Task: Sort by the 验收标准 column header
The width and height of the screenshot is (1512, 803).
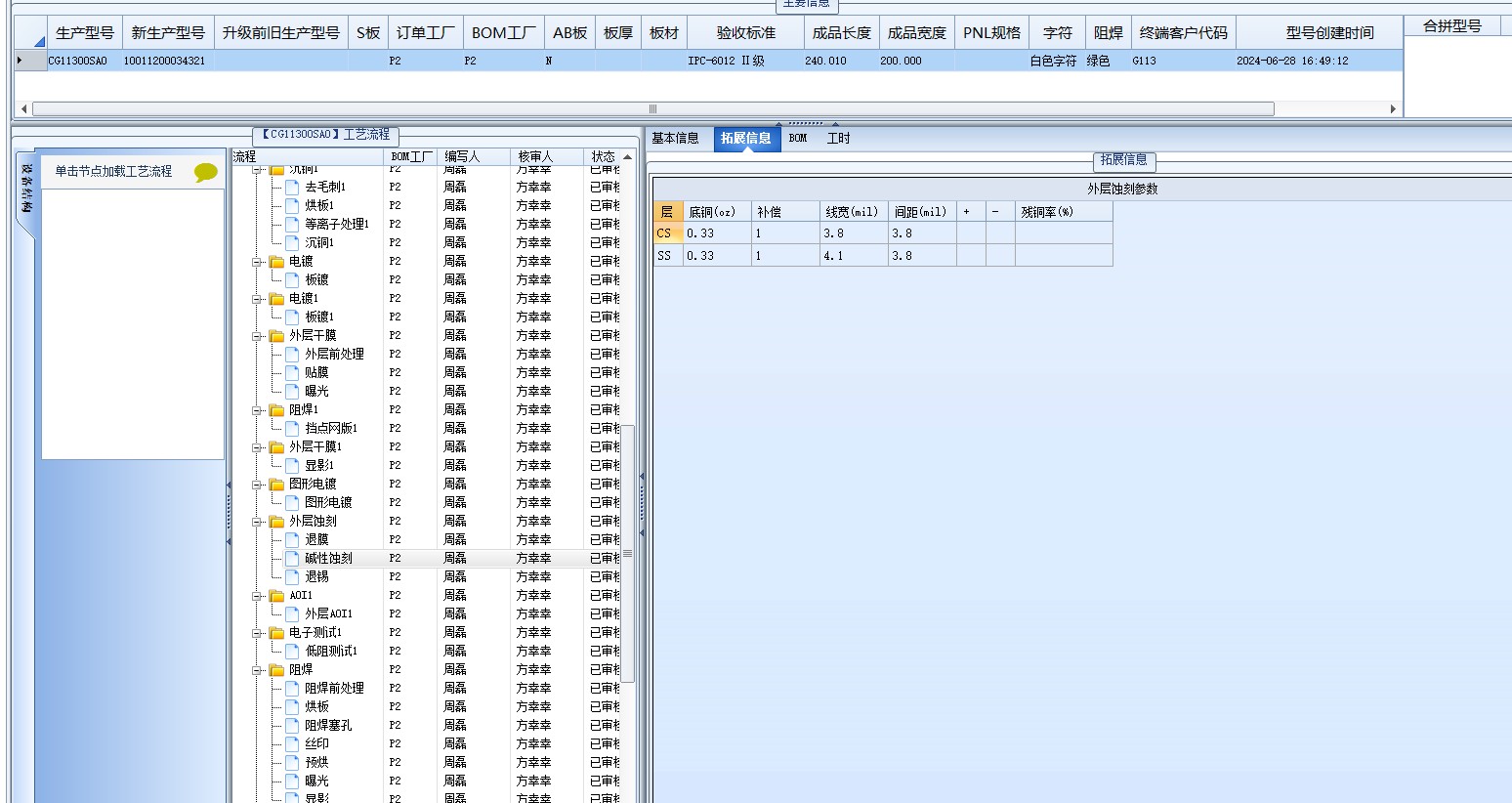Action: pyautogui.click(x=746, y=33)
